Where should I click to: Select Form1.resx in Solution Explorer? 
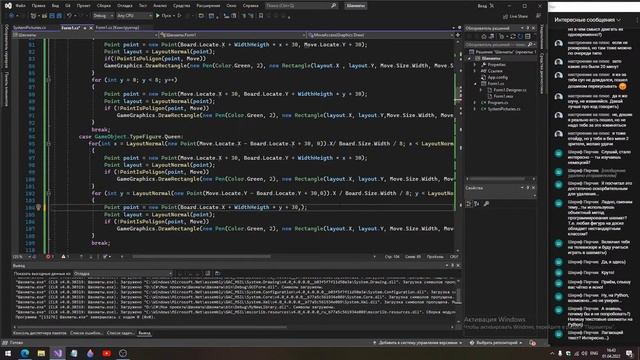(502, 96)
